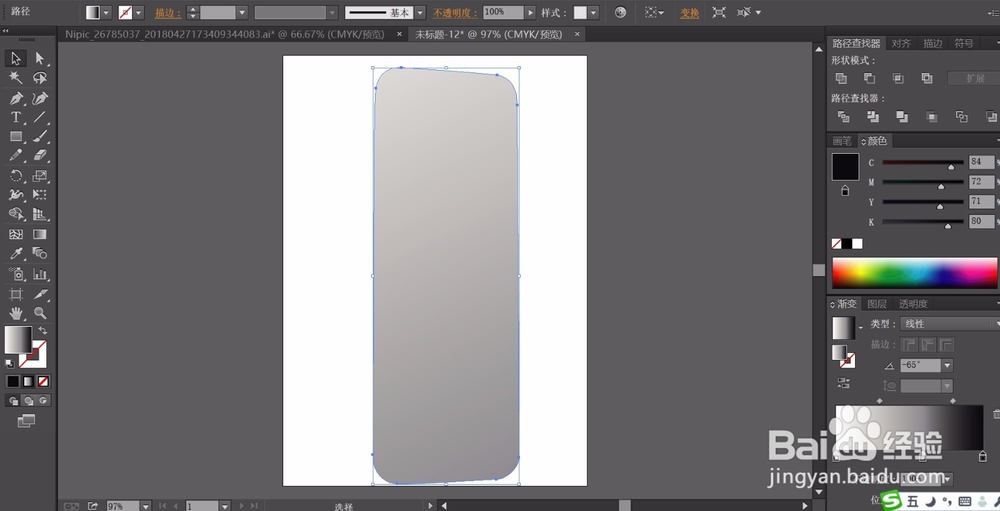Open the 样式 style dropdown

tap(594, 12)
